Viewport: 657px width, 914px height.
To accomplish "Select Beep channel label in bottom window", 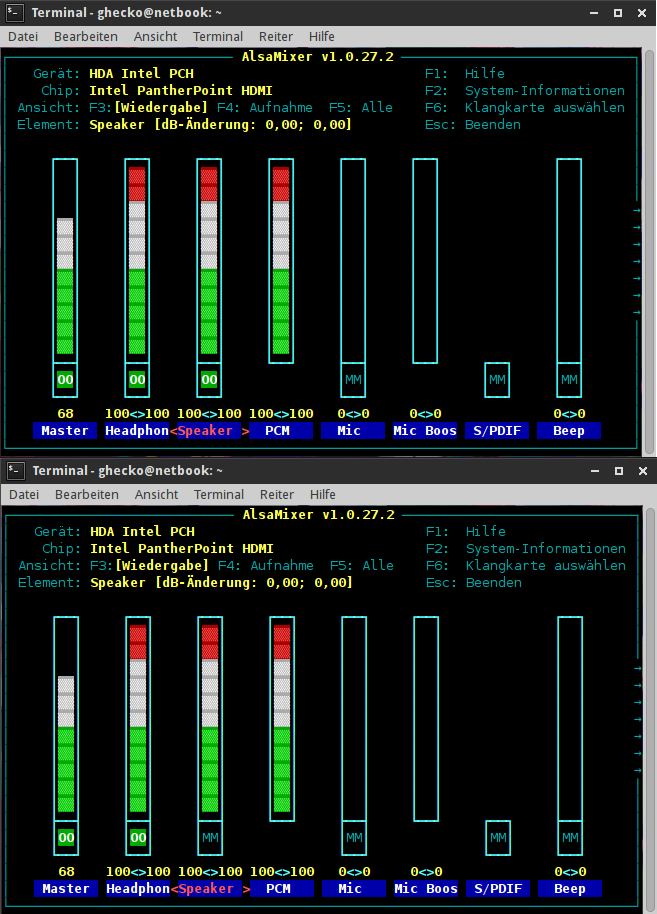I will point(570,889).
